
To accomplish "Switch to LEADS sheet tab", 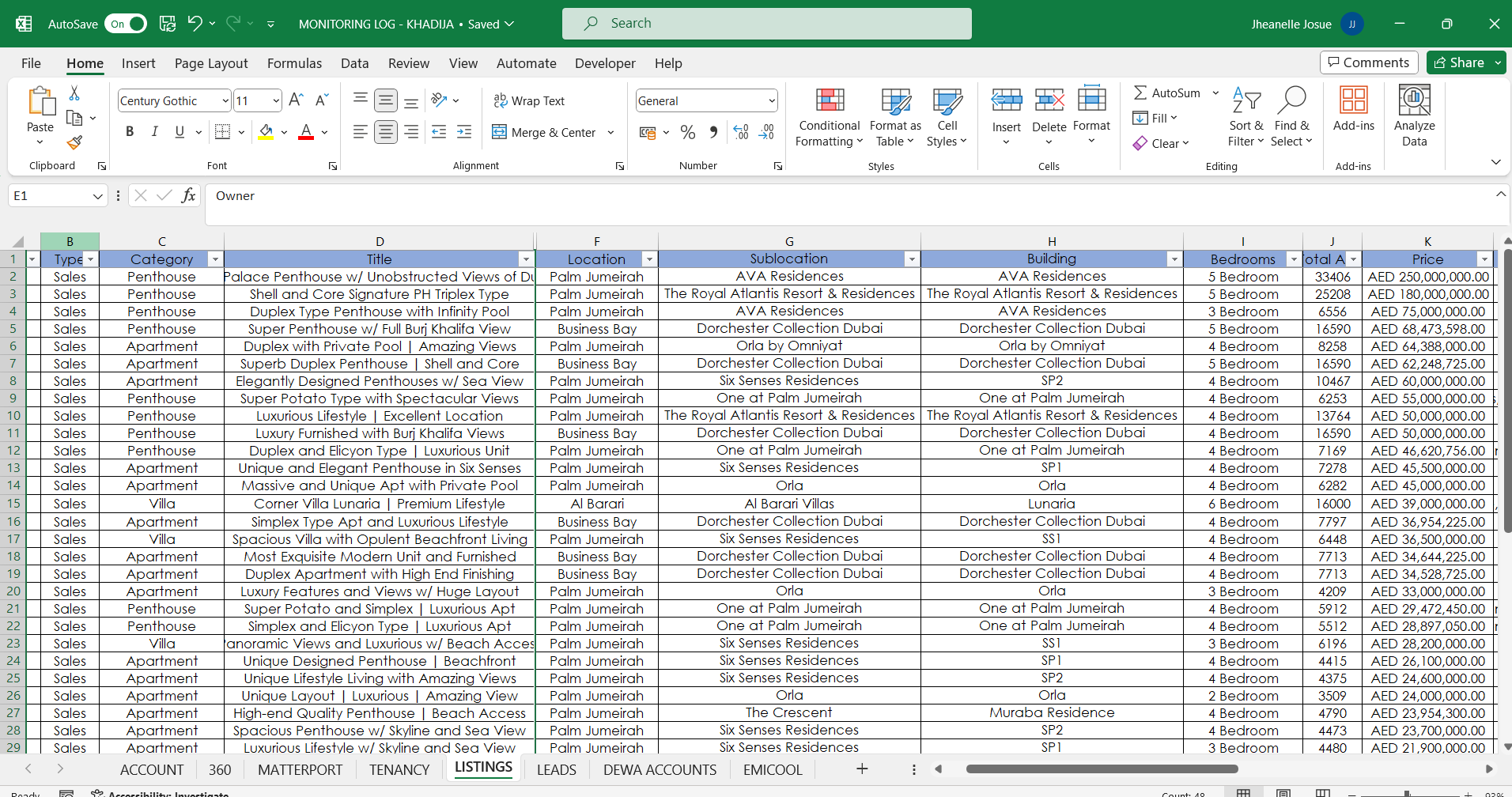I will (557, 769).
